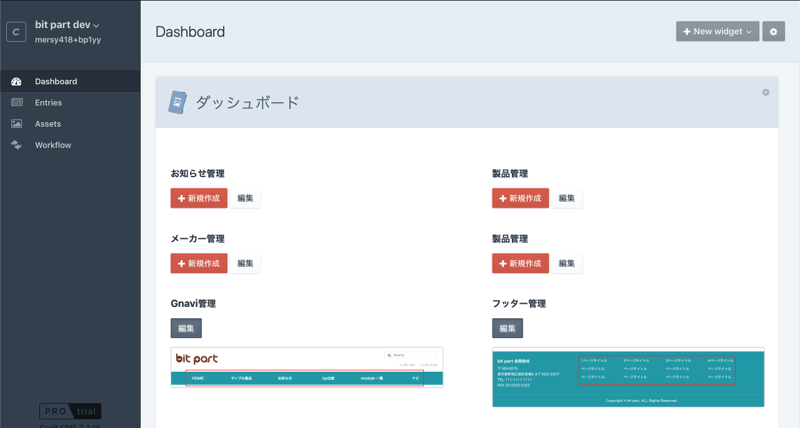Expand the New widget dropdown
The width and height of the screenshot is (800, 428).
tap(717, 32)
